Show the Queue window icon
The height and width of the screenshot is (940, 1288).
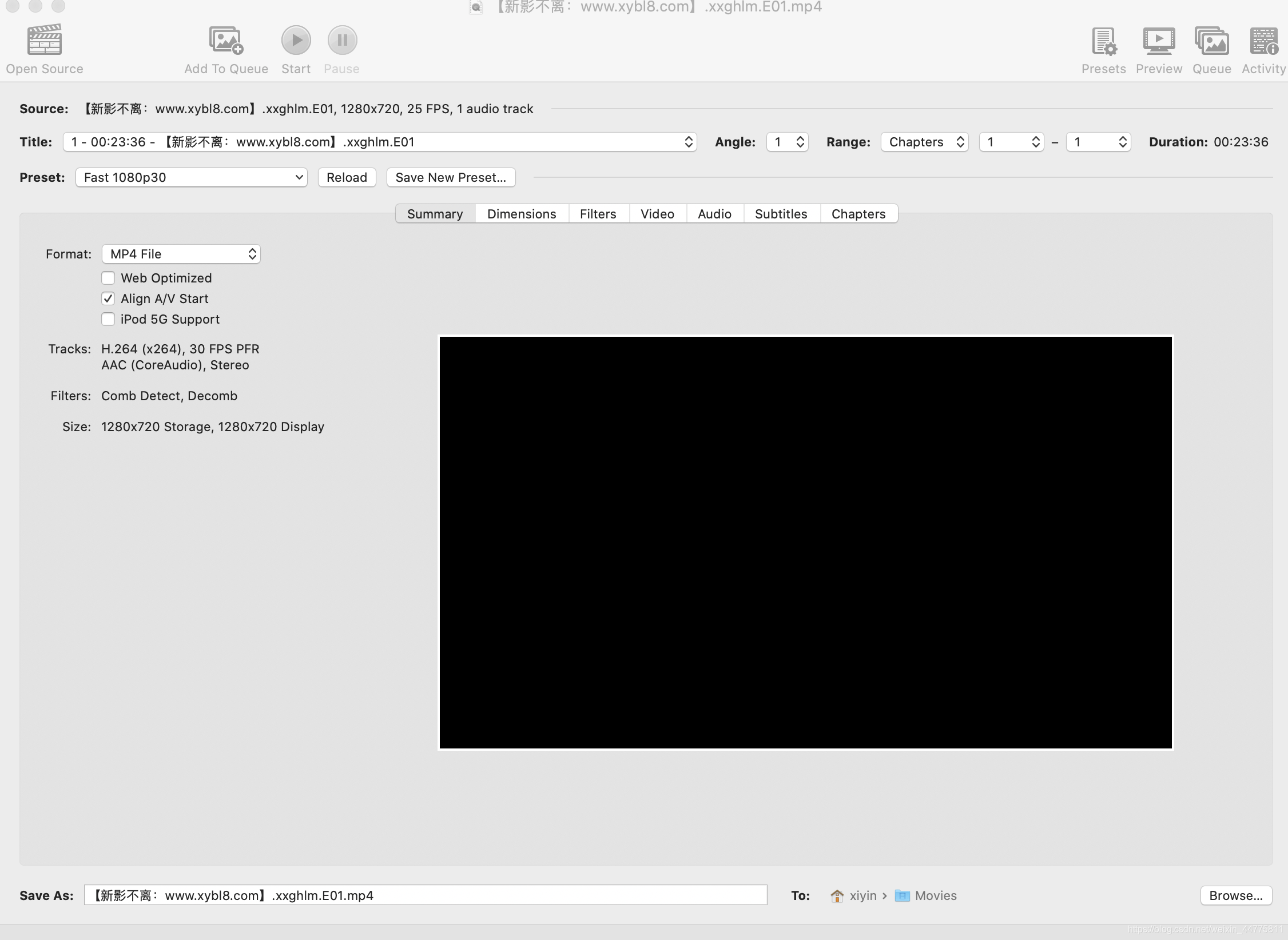coord(1211,41)
